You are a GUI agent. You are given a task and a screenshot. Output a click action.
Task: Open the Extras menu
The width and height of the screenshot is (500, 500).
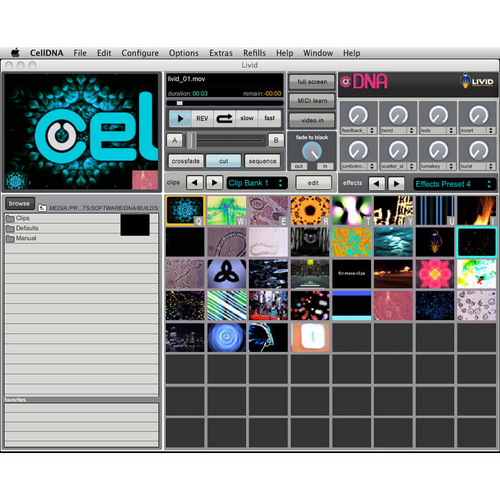[x=221, y=53]
